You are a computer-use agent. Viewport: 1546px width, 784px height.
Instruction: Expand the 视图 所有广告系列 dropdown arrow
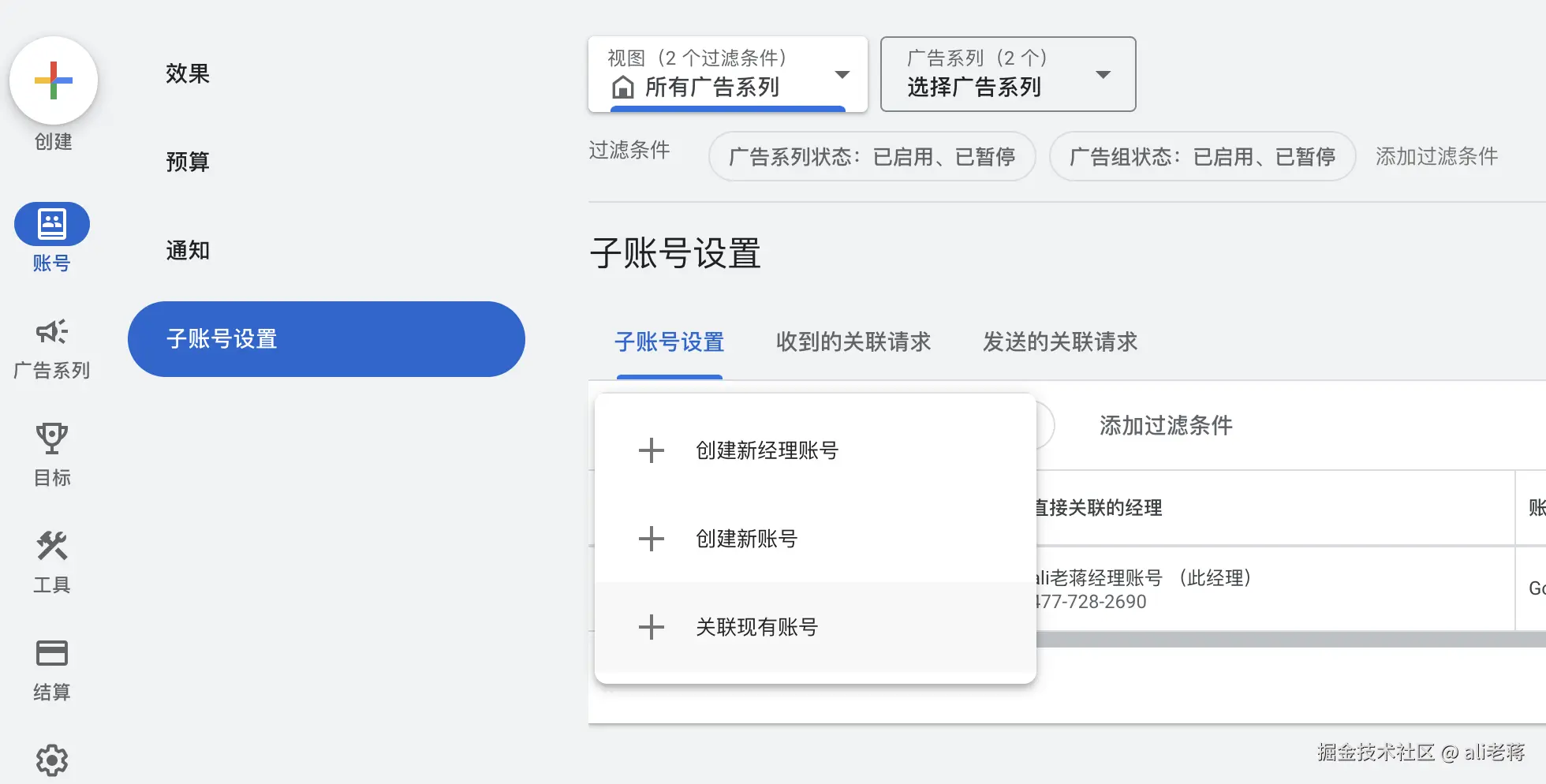point(842,74)
